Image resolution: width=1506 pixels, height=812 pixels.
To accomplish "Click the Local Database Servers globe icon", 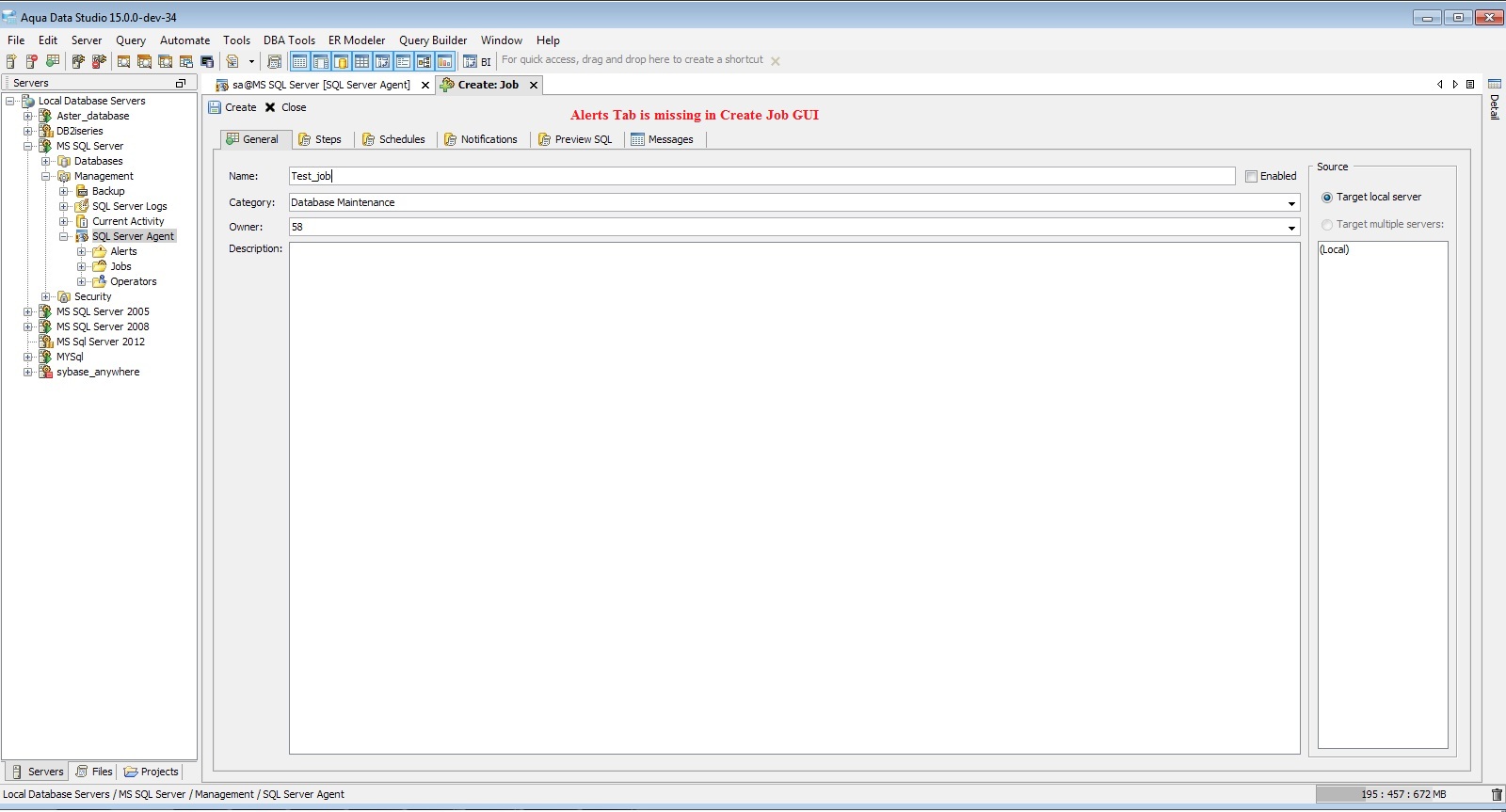I will [x=28, y=101].
